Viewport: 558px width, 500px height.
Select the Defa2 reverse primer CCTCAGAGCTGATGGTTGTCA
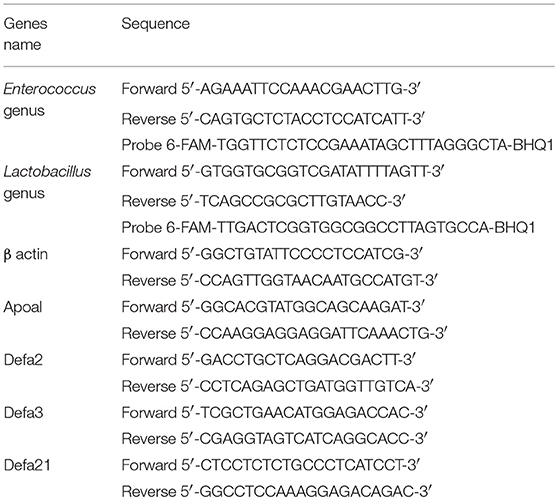tap(277, 386)
